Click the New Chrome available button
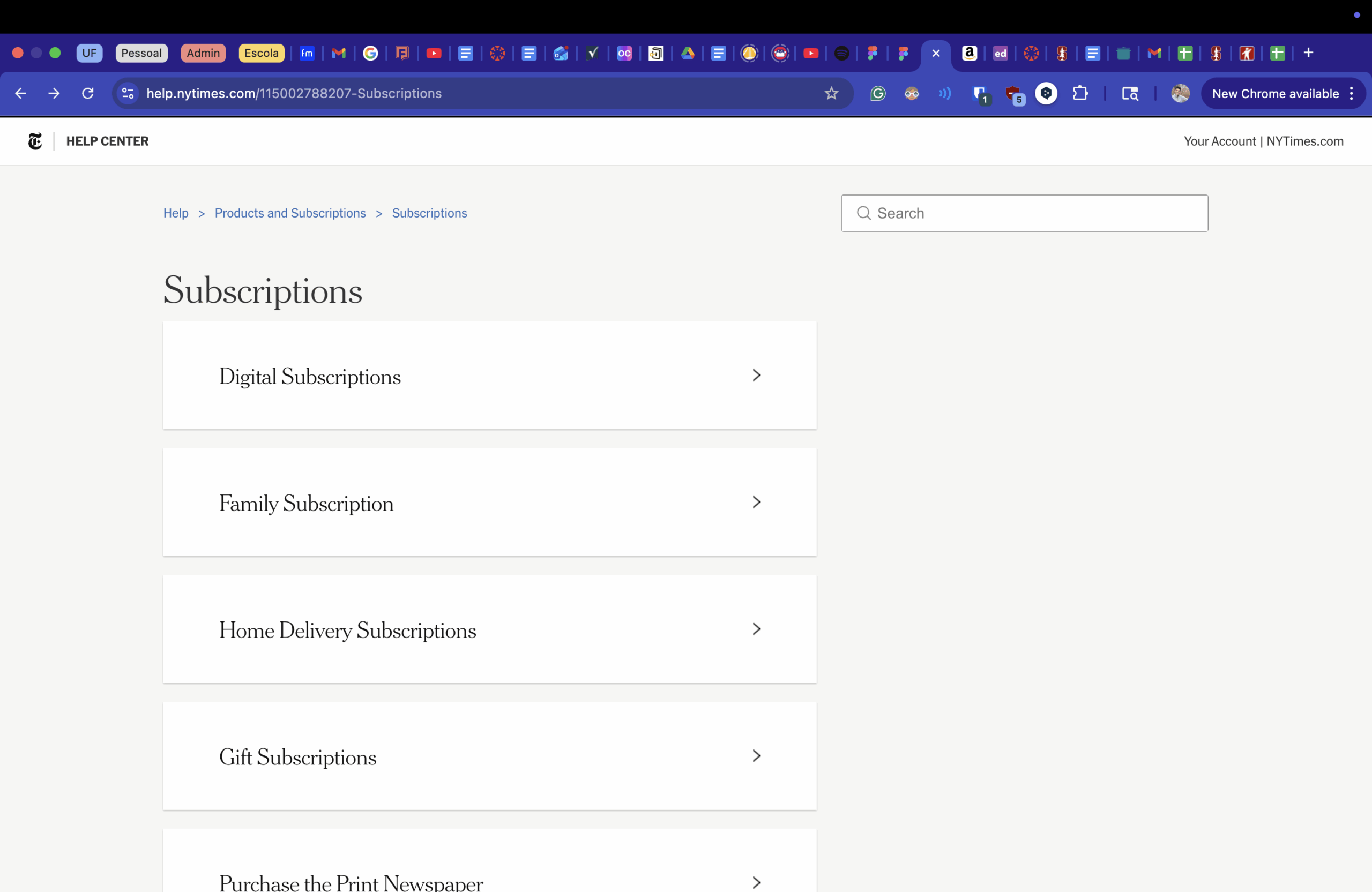Image resolution: width=1372 pixels, height=892 pixels. pyautogui.click(x=1275, y=93)
